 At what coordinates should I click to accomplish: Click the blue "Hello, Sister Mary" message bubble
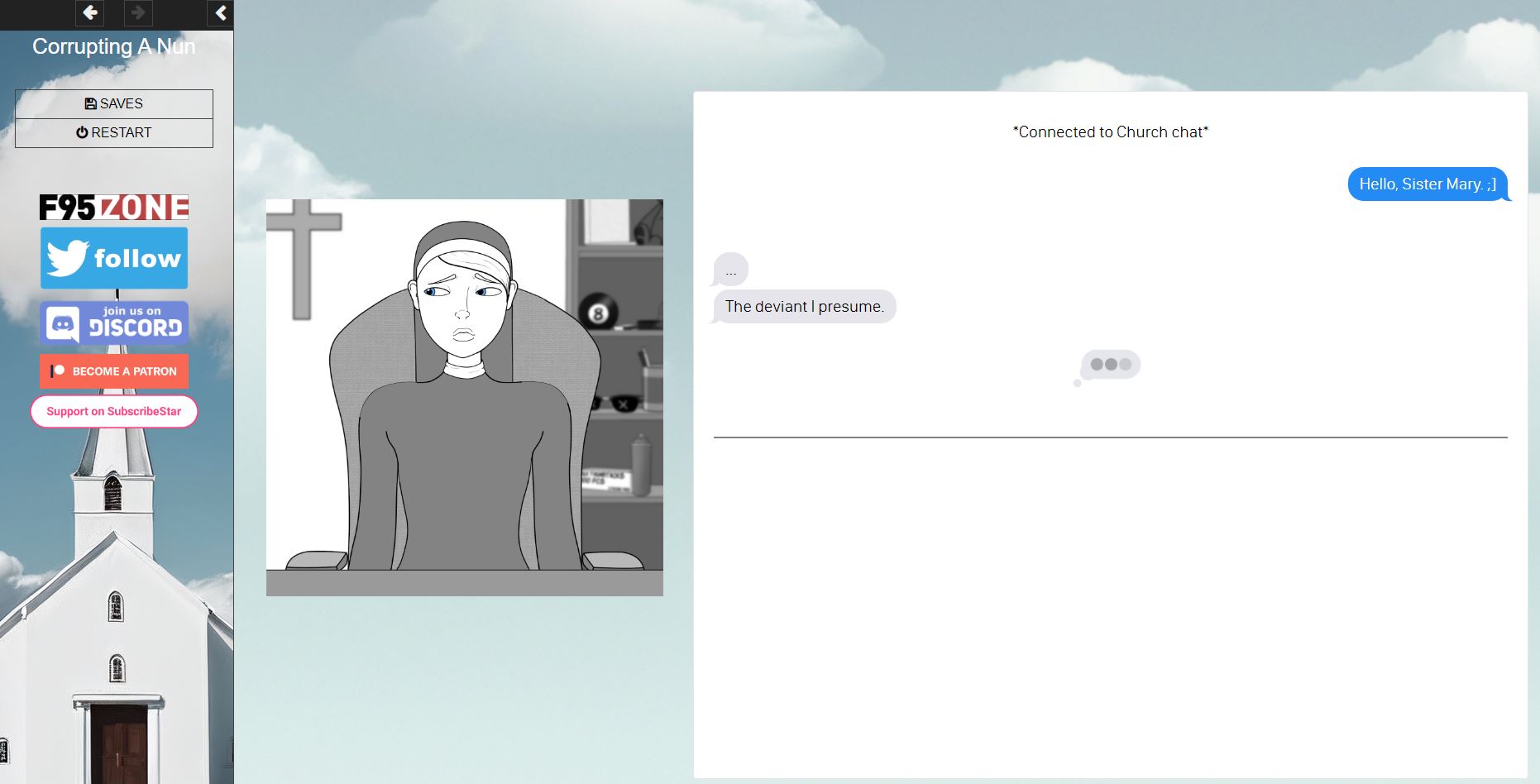coord(1427,184)
